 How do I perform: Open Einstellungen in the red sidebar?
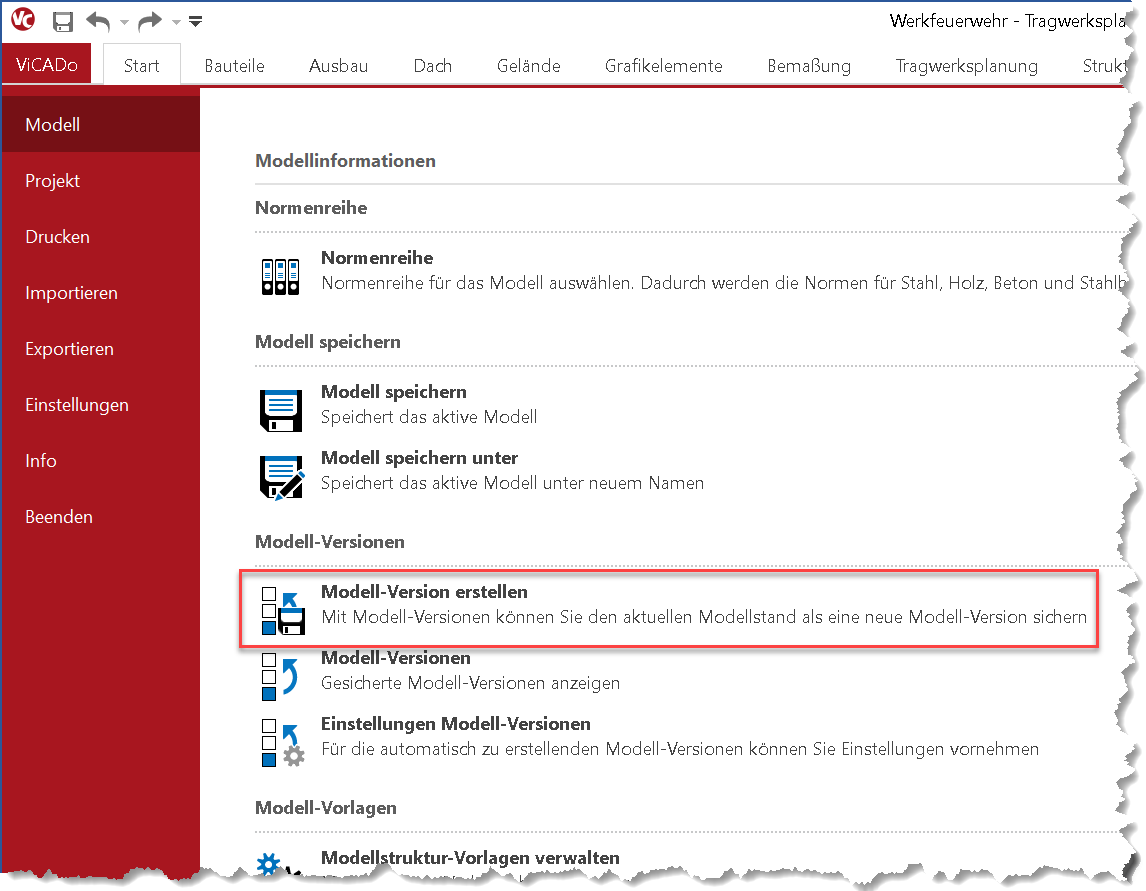tap(101, 405)
